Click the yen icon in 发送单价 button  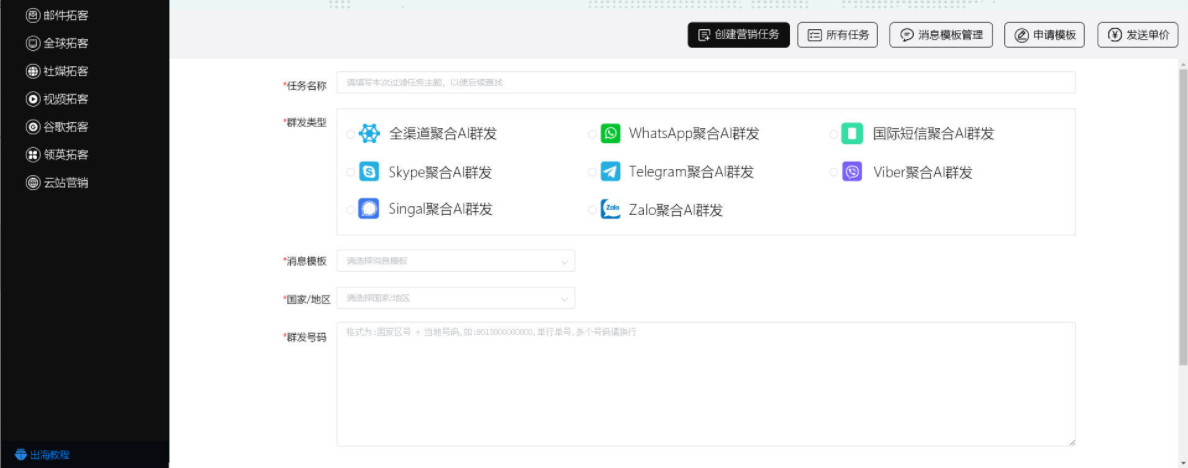click(1115, 35)
